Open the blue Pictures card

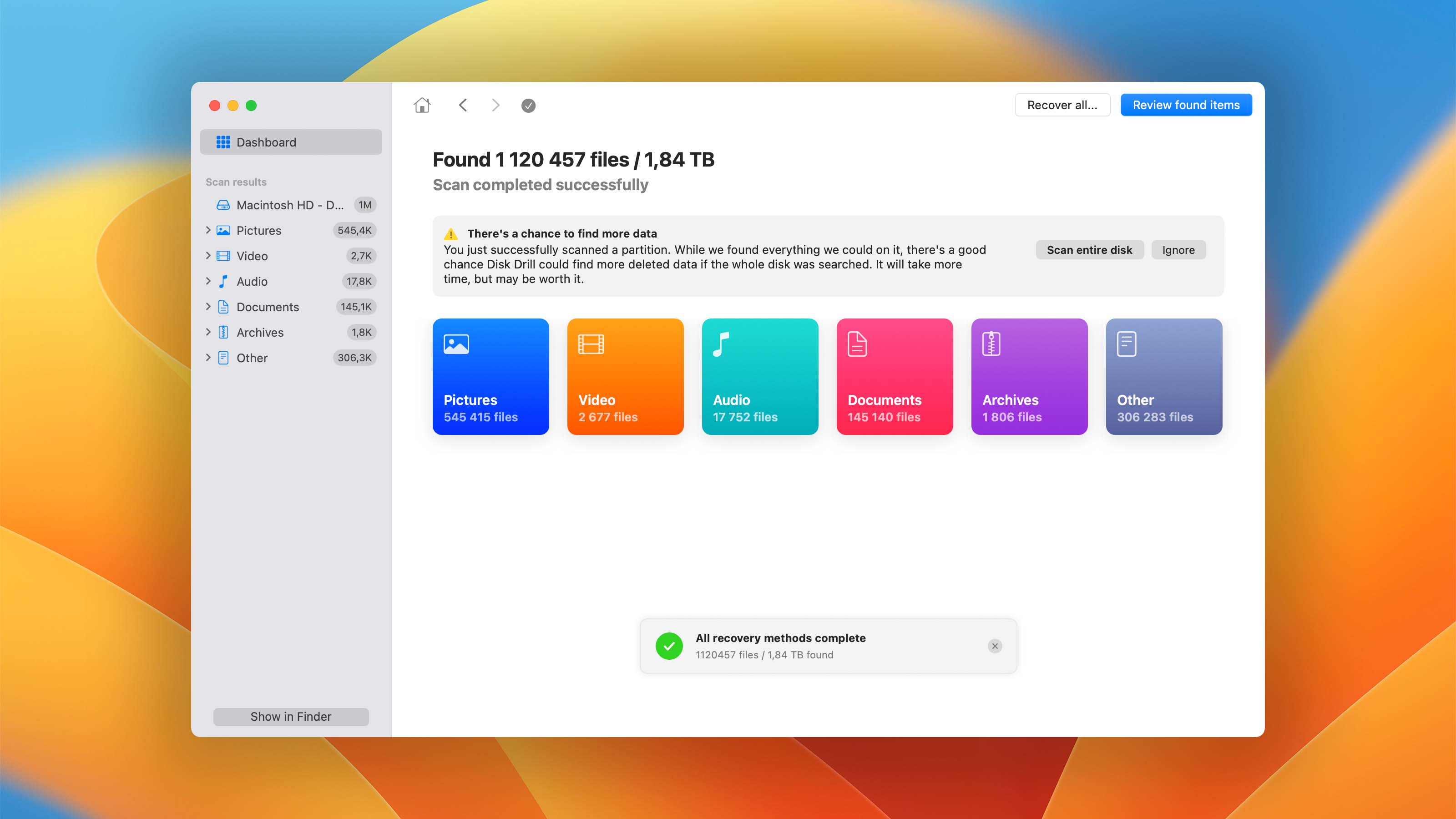(490, 376)
